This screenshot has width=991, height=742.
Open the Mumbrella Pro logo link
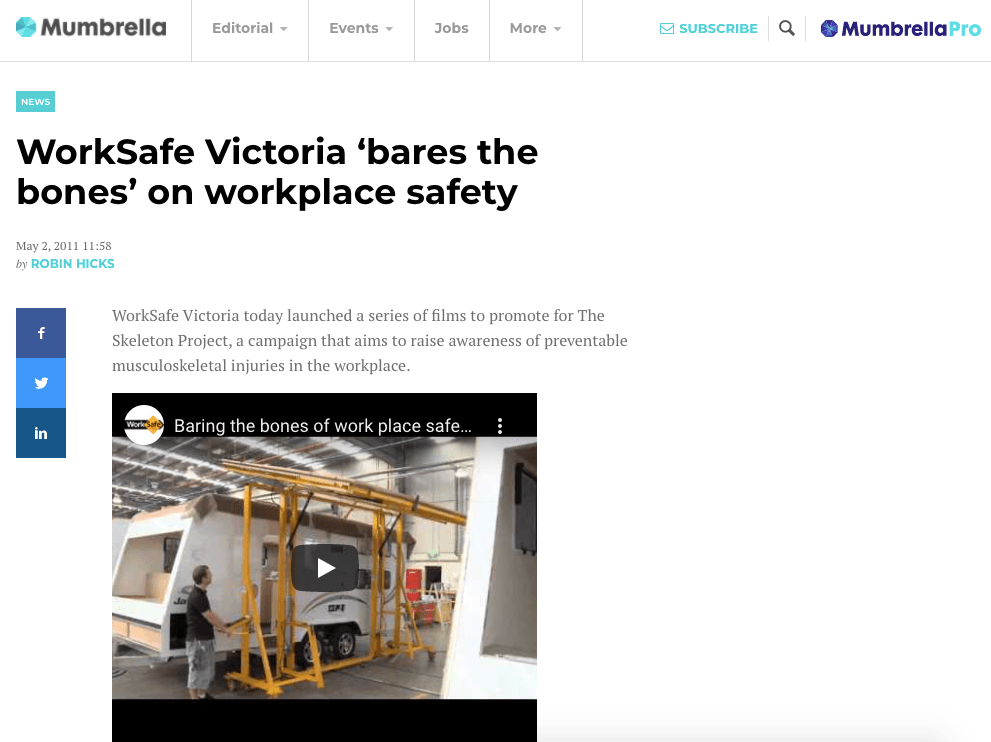click(900, 29)
